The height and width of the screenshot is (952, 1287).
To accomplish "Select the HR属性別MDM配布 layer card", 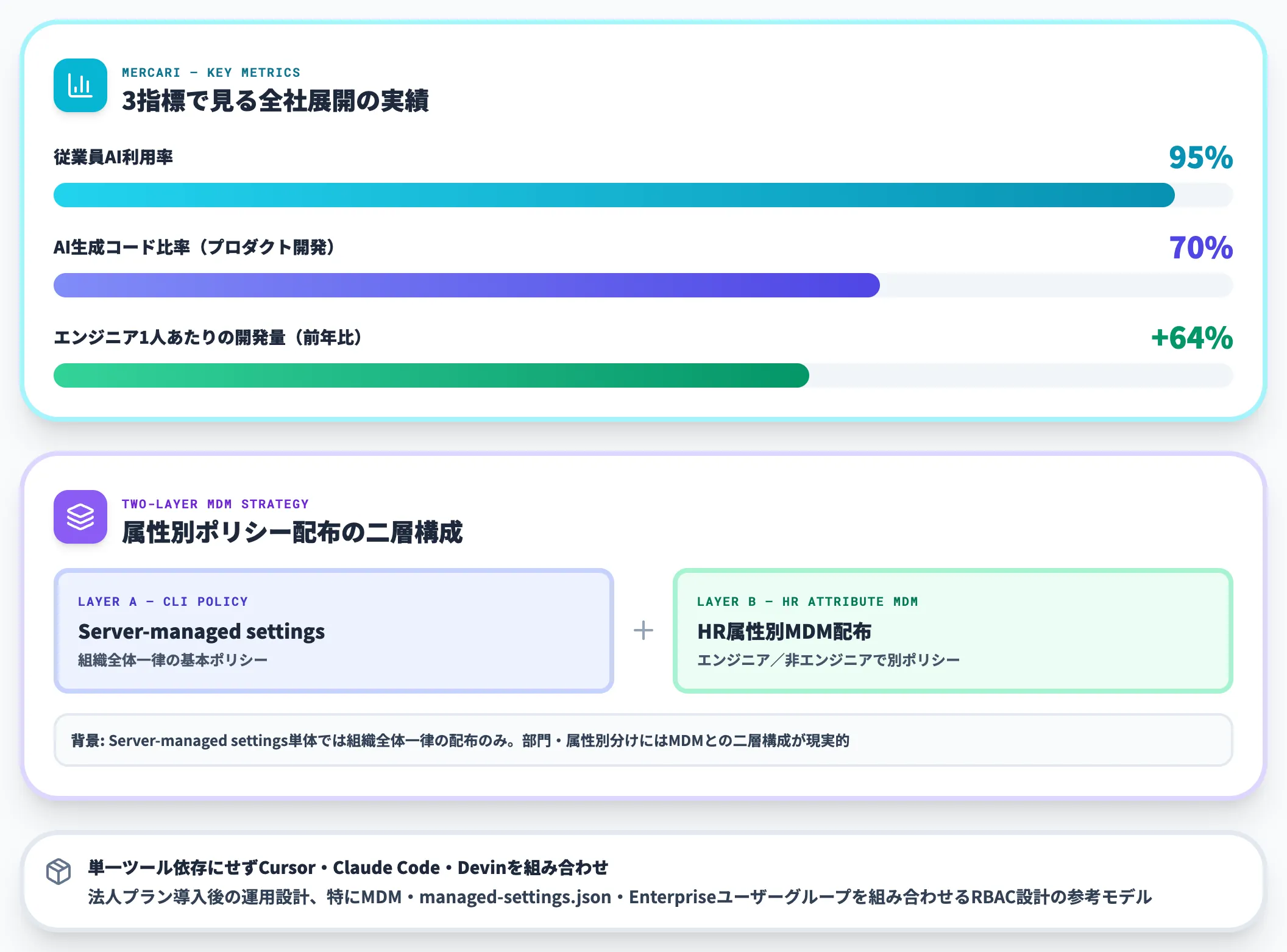I will (953, 631).
